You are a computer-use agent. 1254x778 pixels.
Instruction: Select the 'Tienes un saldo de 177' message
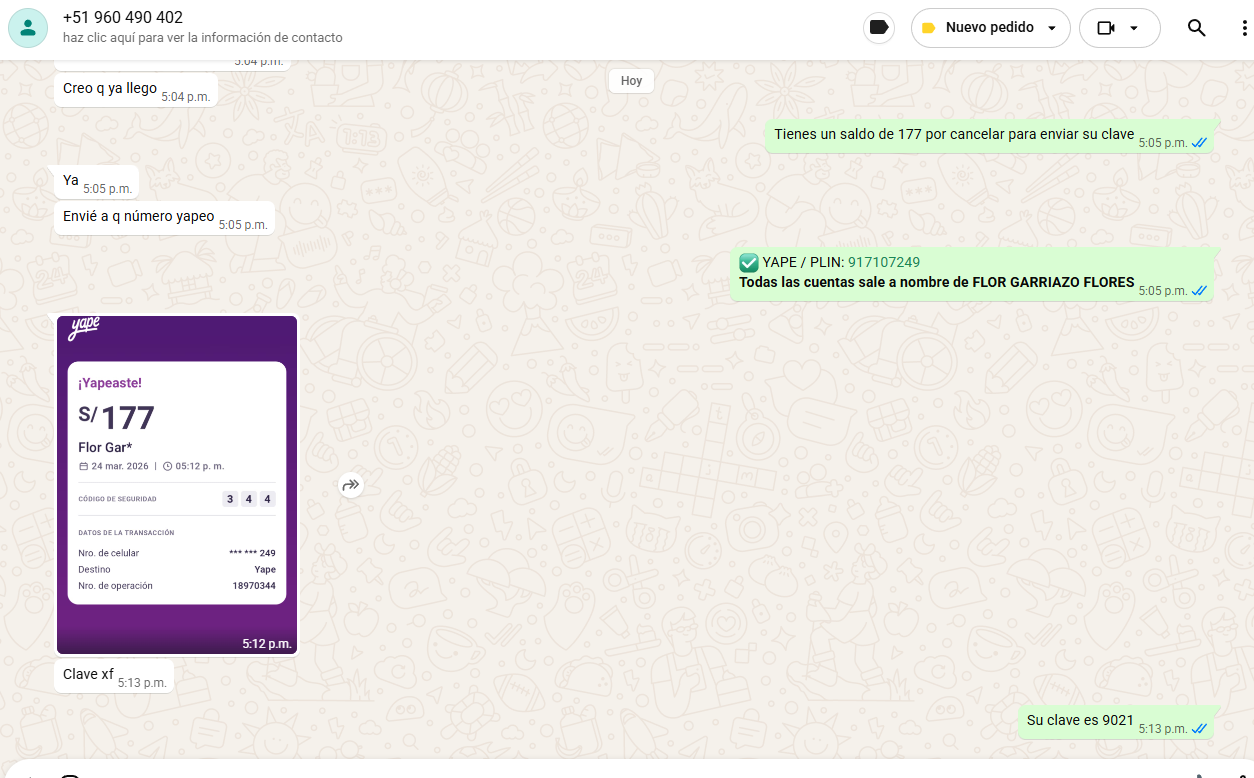click(954, 135)
